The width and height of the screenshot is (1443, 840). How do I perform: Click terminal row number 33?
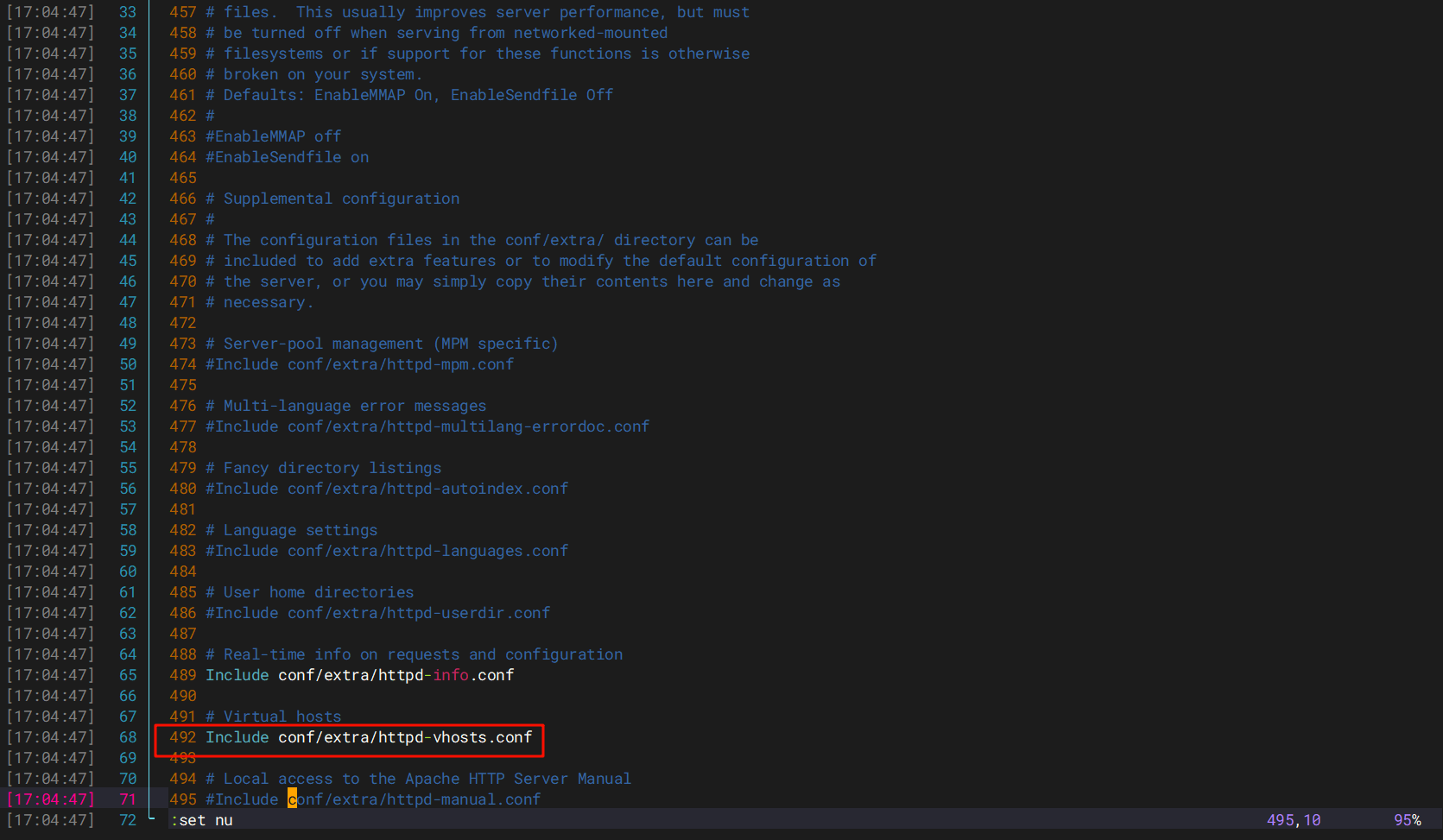[128, 12]
